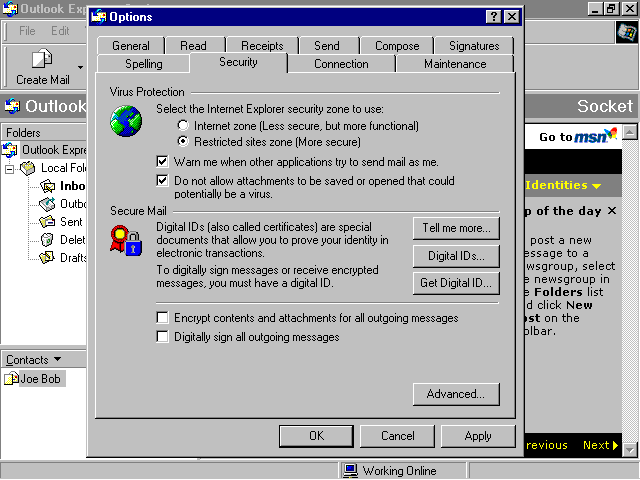This screenshot has height=480, width=640.
Task: Collapse the Local Folders tree node
Action: coord(9,168)
